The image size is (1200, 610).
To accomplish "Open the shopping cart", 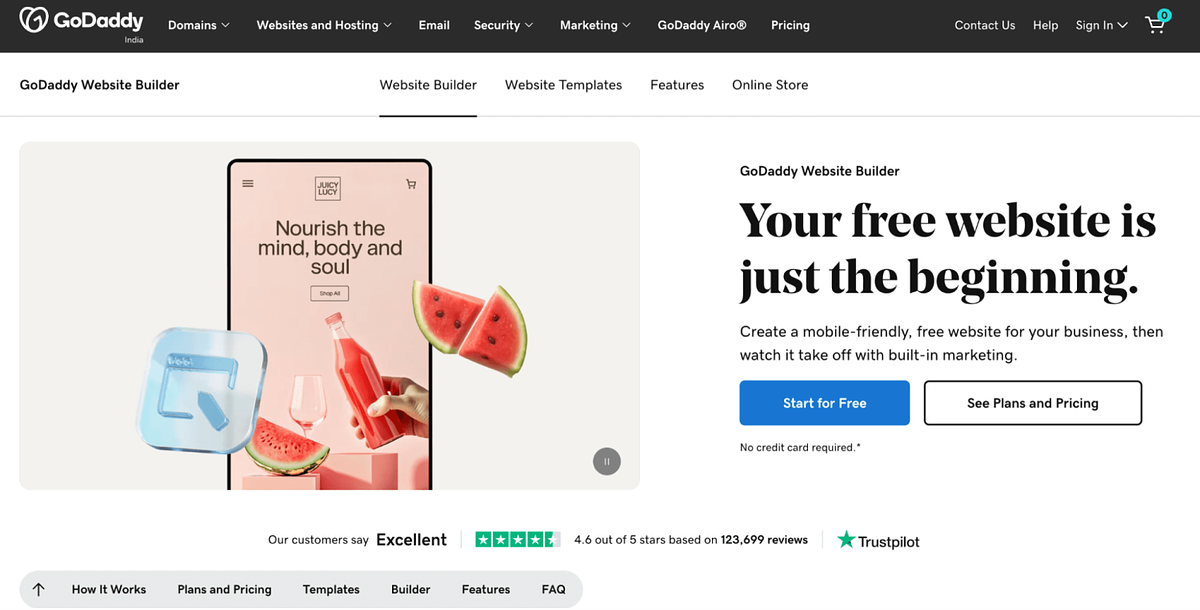I will [1155, 25].
